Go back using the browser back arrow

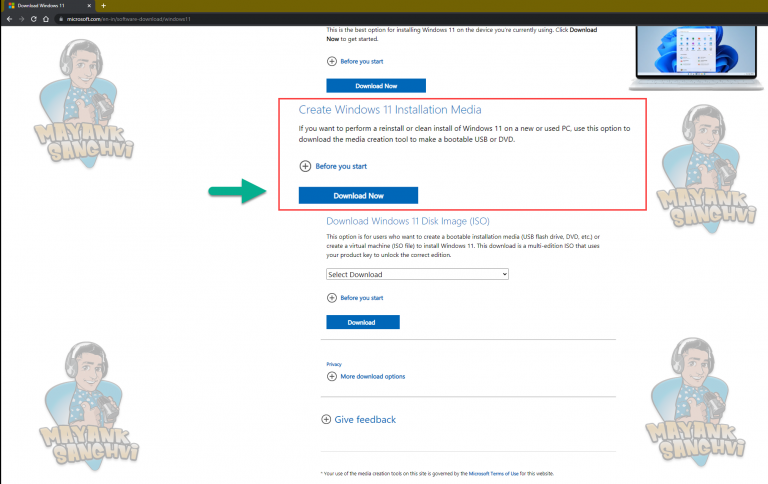tap(9, 19)
